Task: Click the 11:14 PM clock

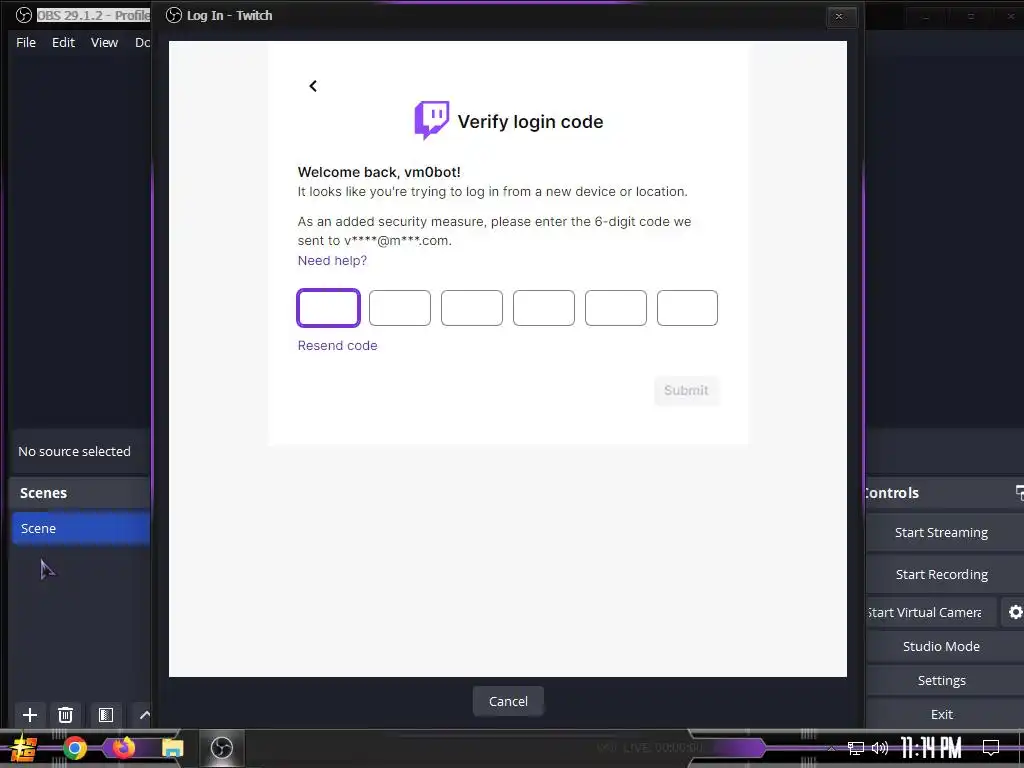Action: 931,748
